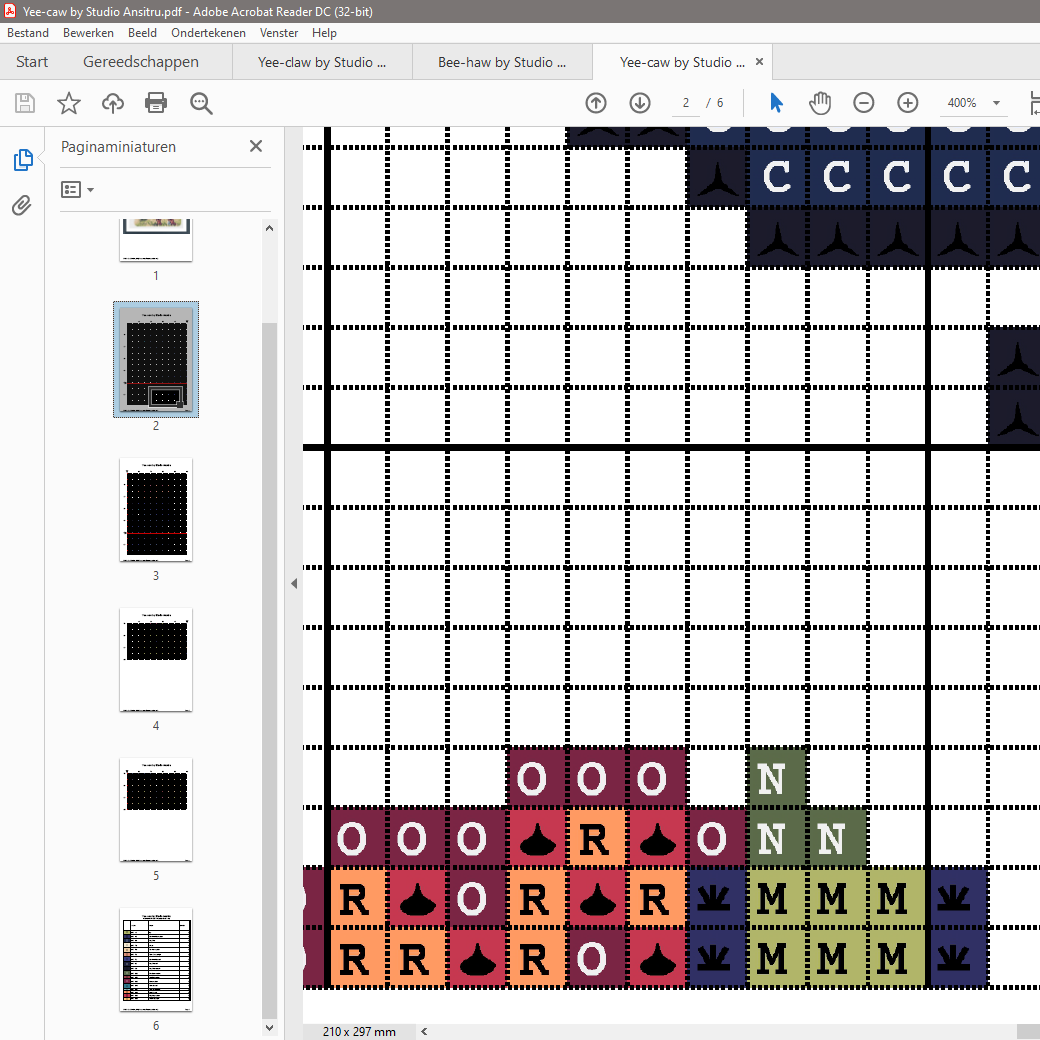Activate the Hand pan tool

pos(820,103)
